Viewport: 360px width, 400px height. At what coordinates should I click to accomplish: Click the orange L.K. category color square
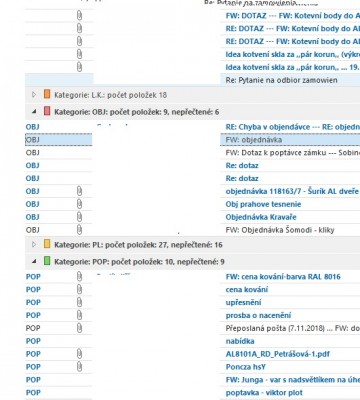click(47, 94)
